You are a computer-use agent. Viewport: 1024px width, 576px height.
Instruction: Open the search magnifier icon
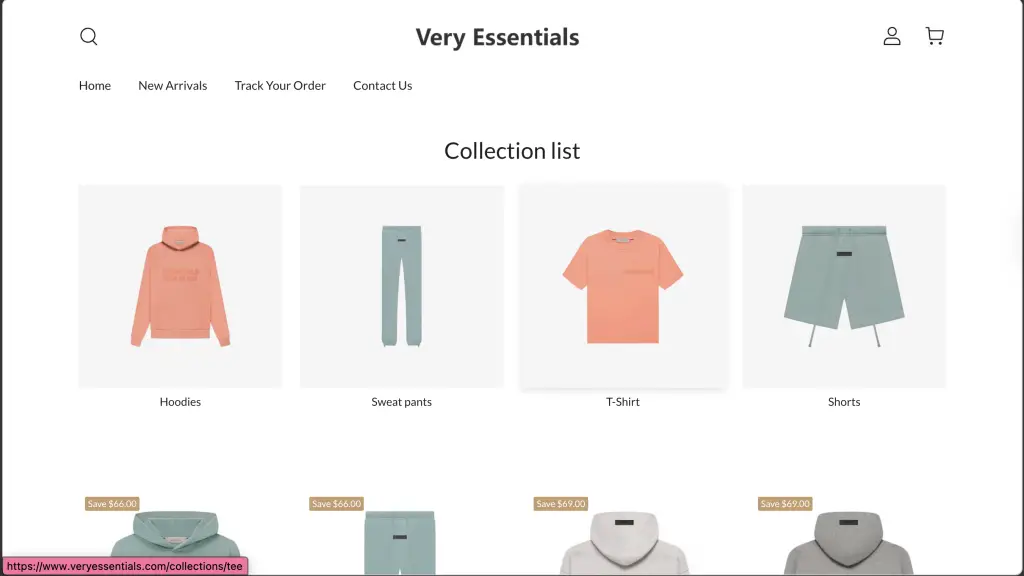coord(89,37)
